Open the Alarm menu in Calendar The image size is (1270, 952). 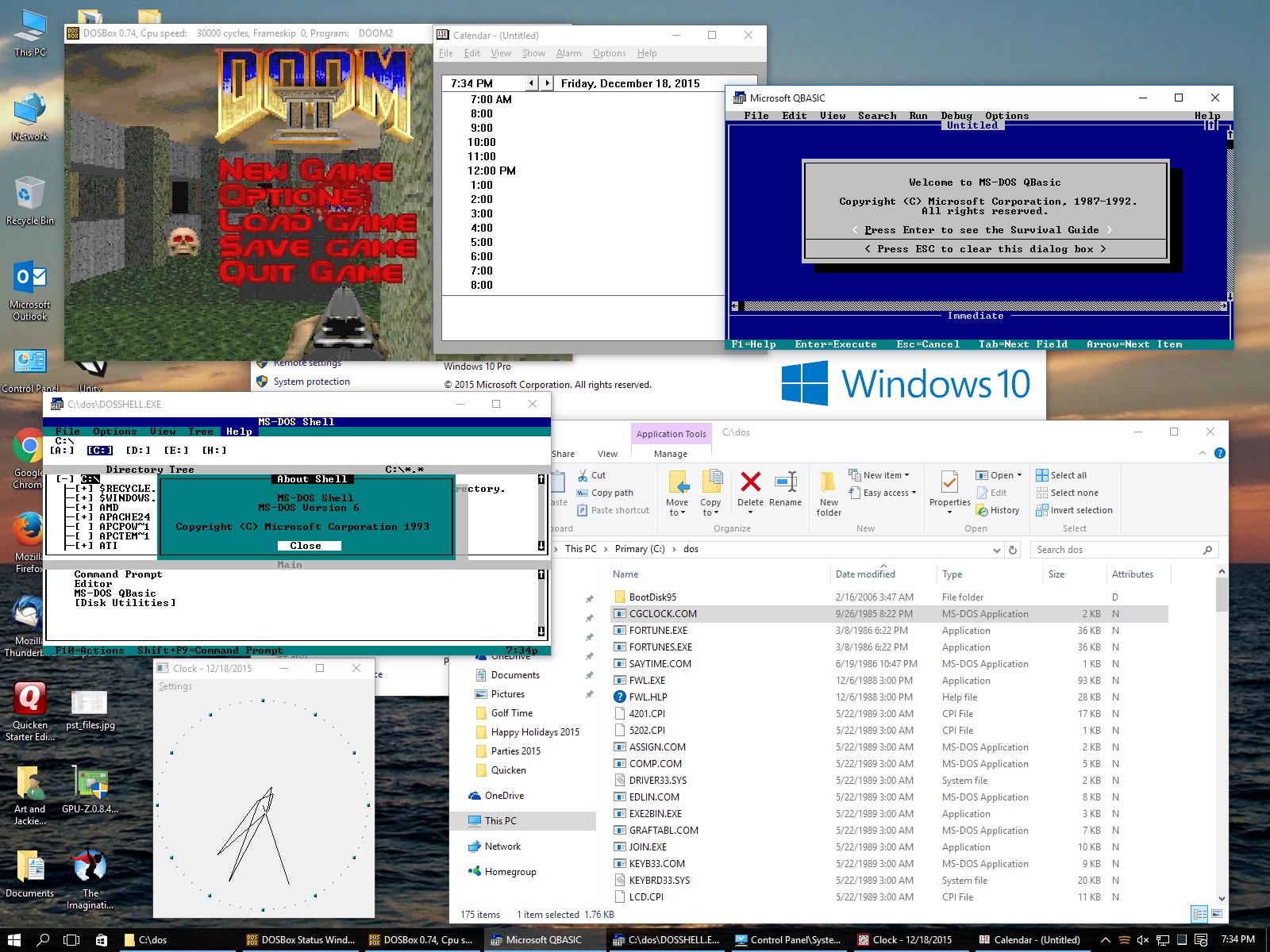[568, 53]
